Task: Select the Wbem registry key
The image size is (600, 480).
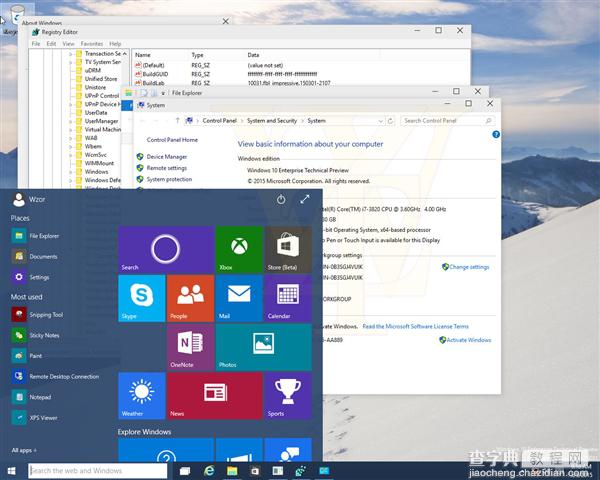Action: [93, 146]
